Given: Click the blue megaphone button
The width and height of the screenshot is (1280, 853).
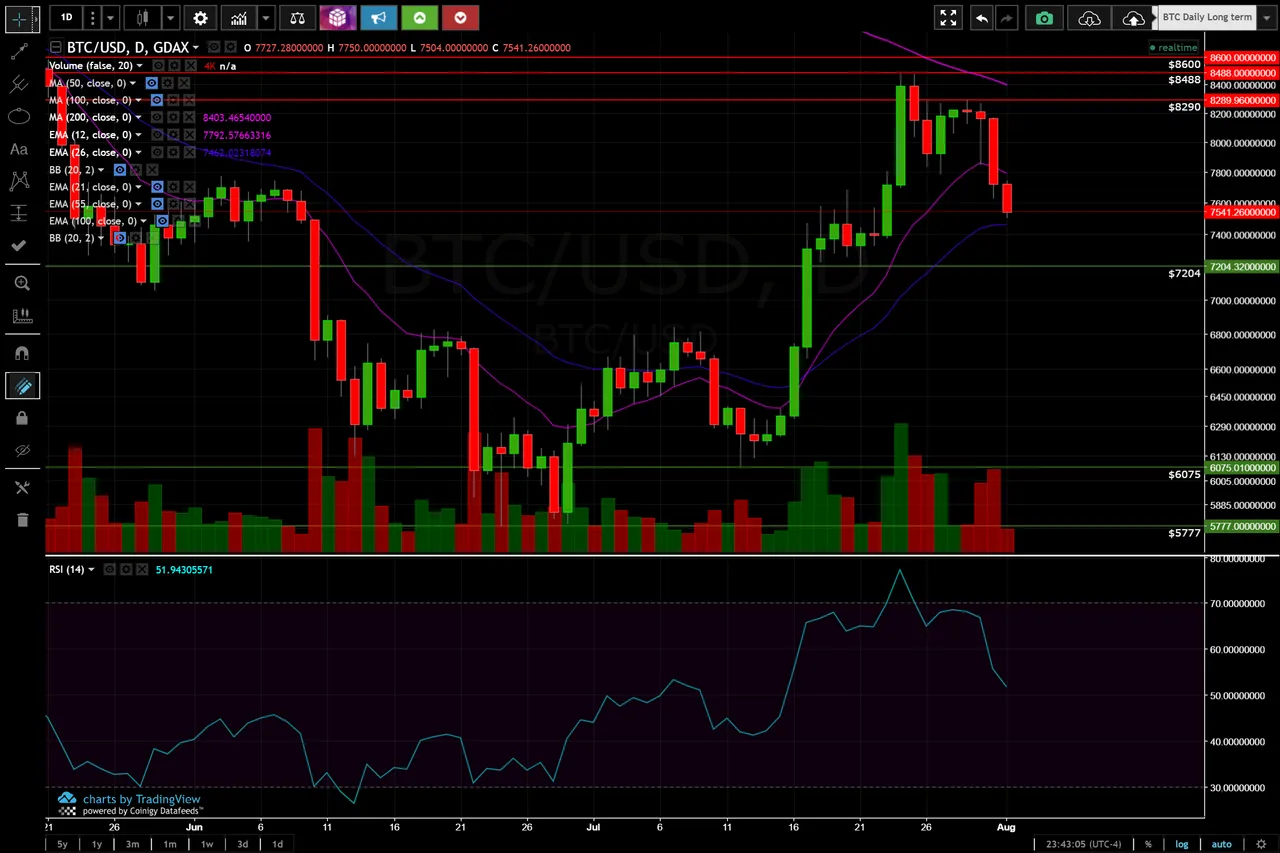Looking at the screenshot, I should [378, 17].
